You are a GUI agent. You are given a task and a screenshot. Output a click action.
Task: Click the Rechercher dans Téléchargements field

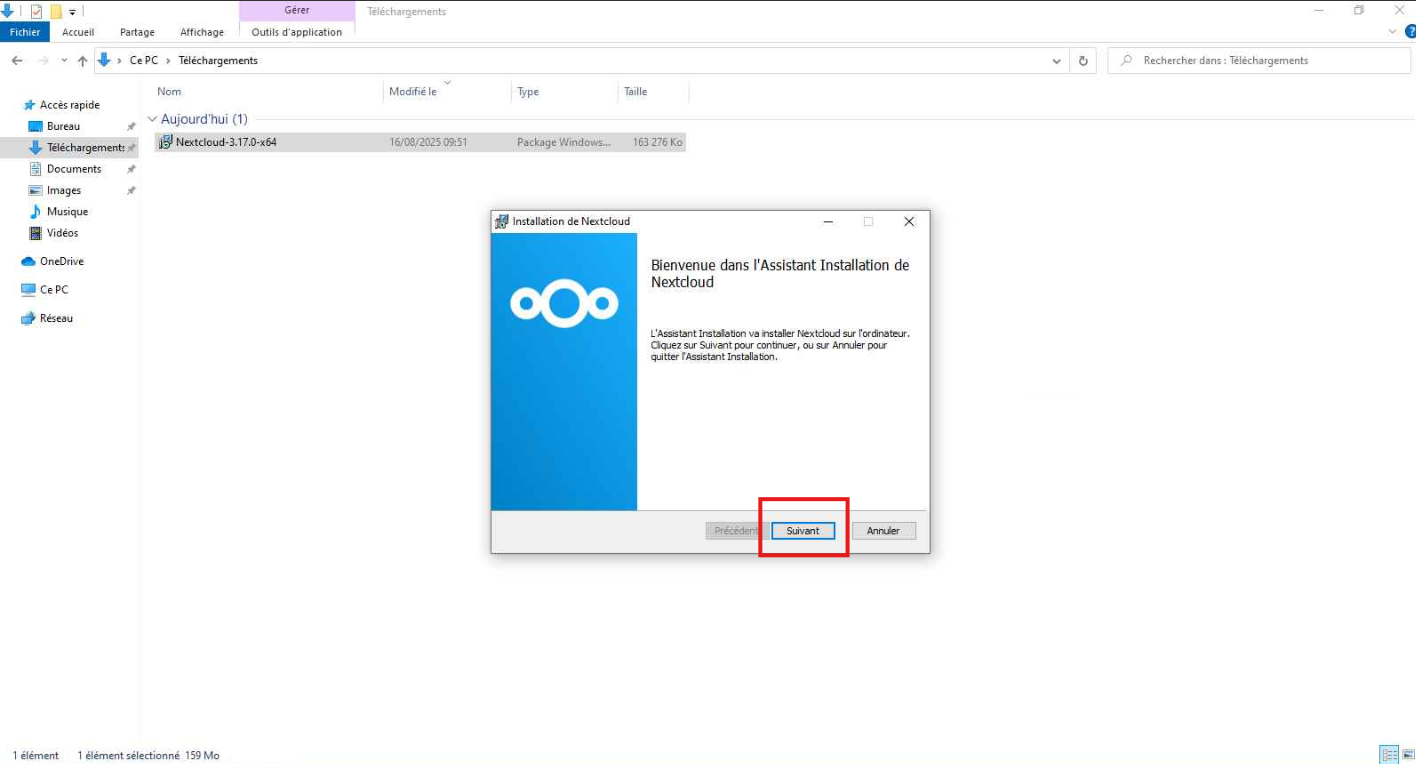(x=1259, y=61)
